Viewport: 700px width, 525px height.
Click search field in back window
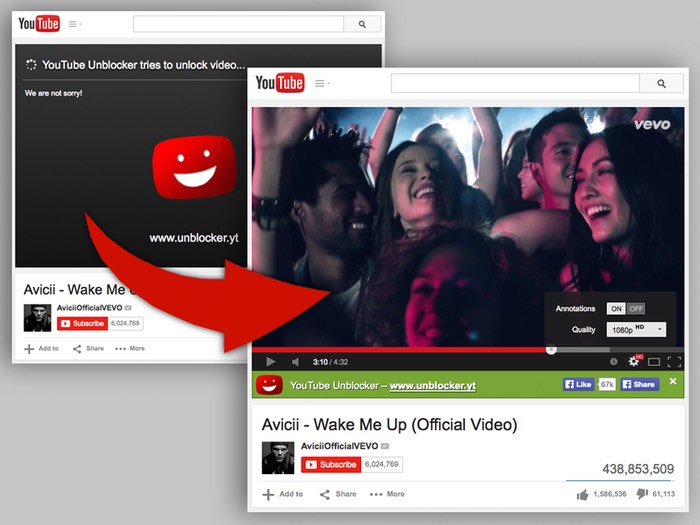pos(238,24)
